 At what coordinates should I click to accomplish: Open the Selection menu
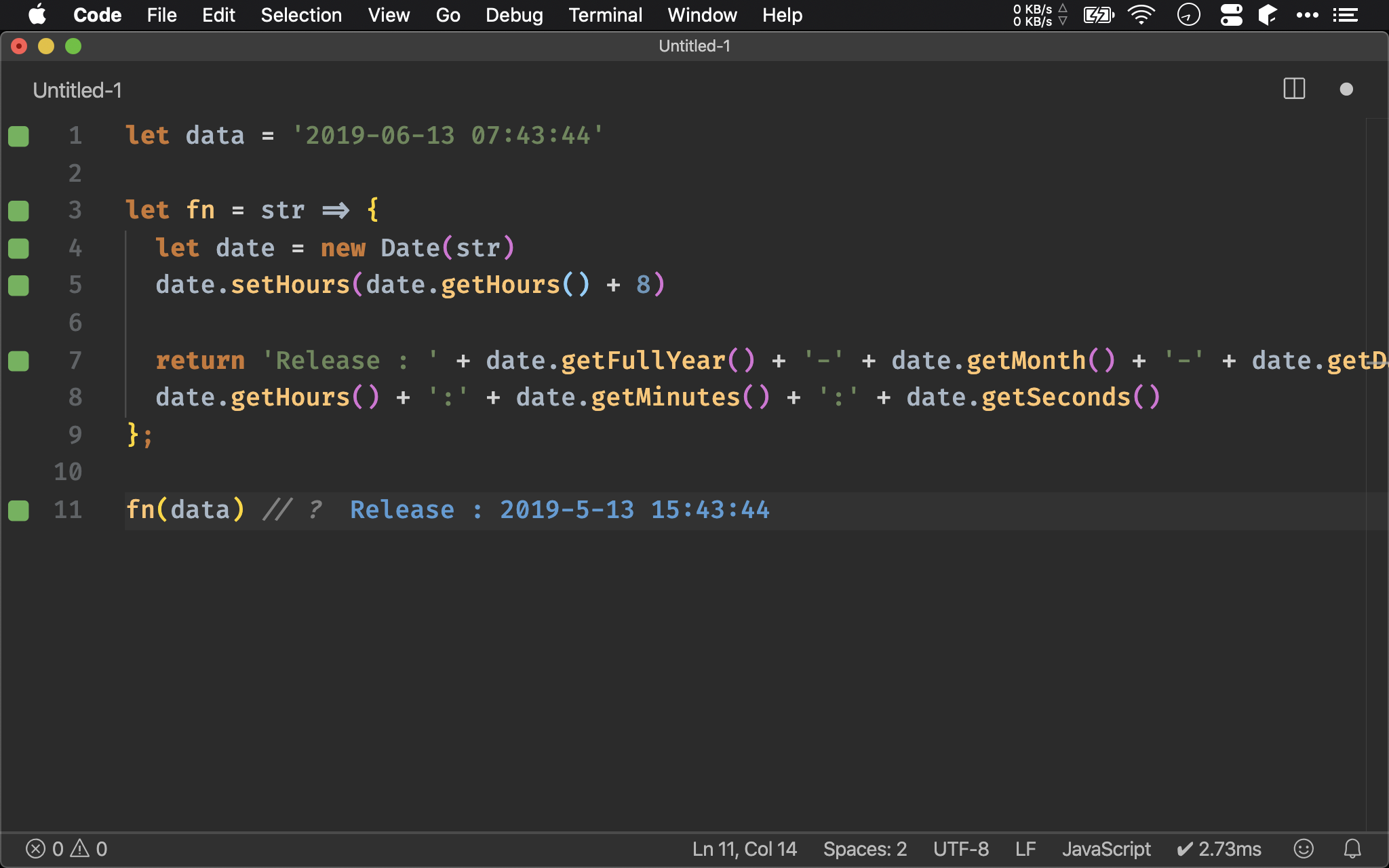point(301,15)
